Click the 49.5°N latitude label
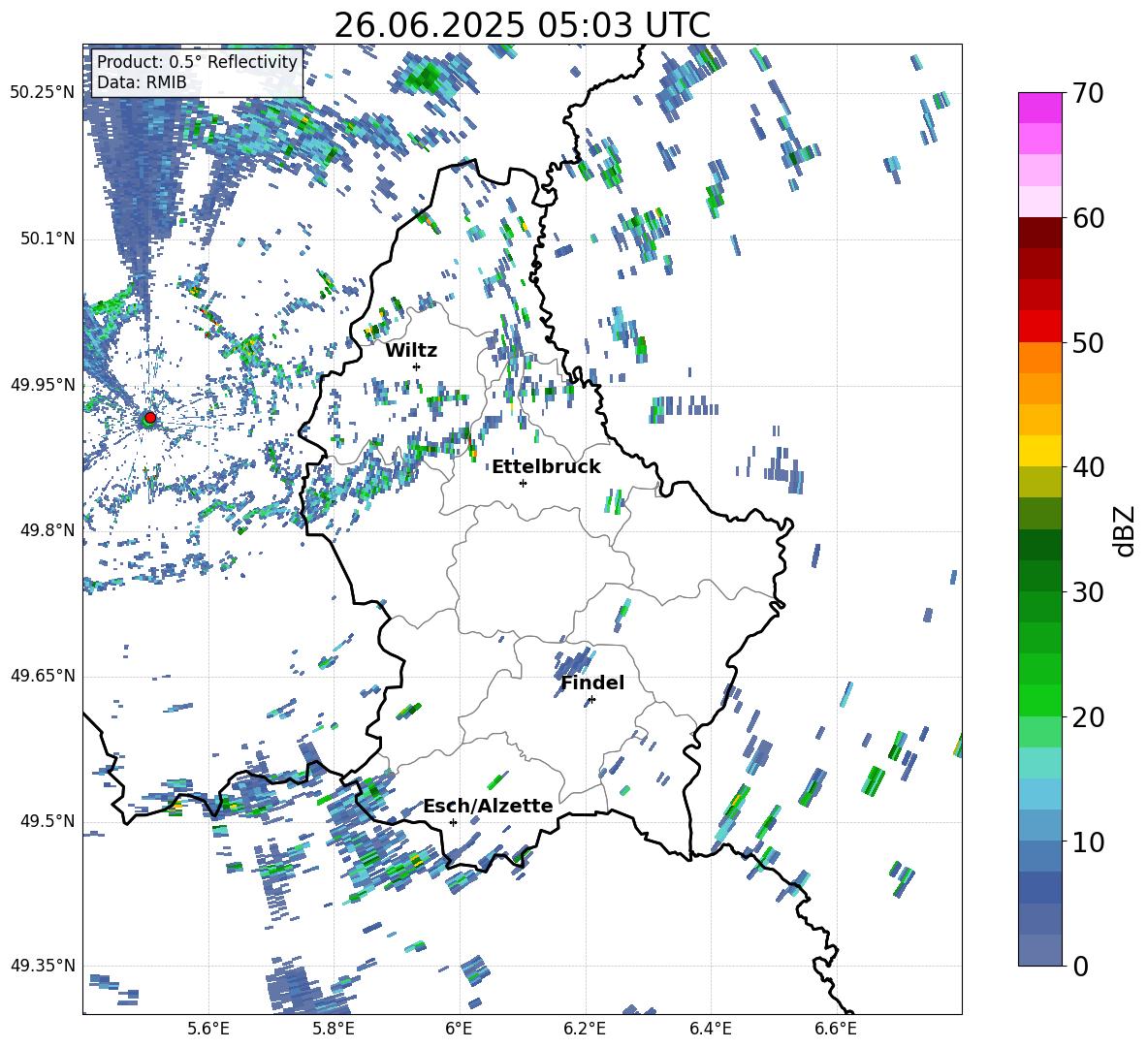This screenshot has width=1148, height=1048. tap(47, 821)
